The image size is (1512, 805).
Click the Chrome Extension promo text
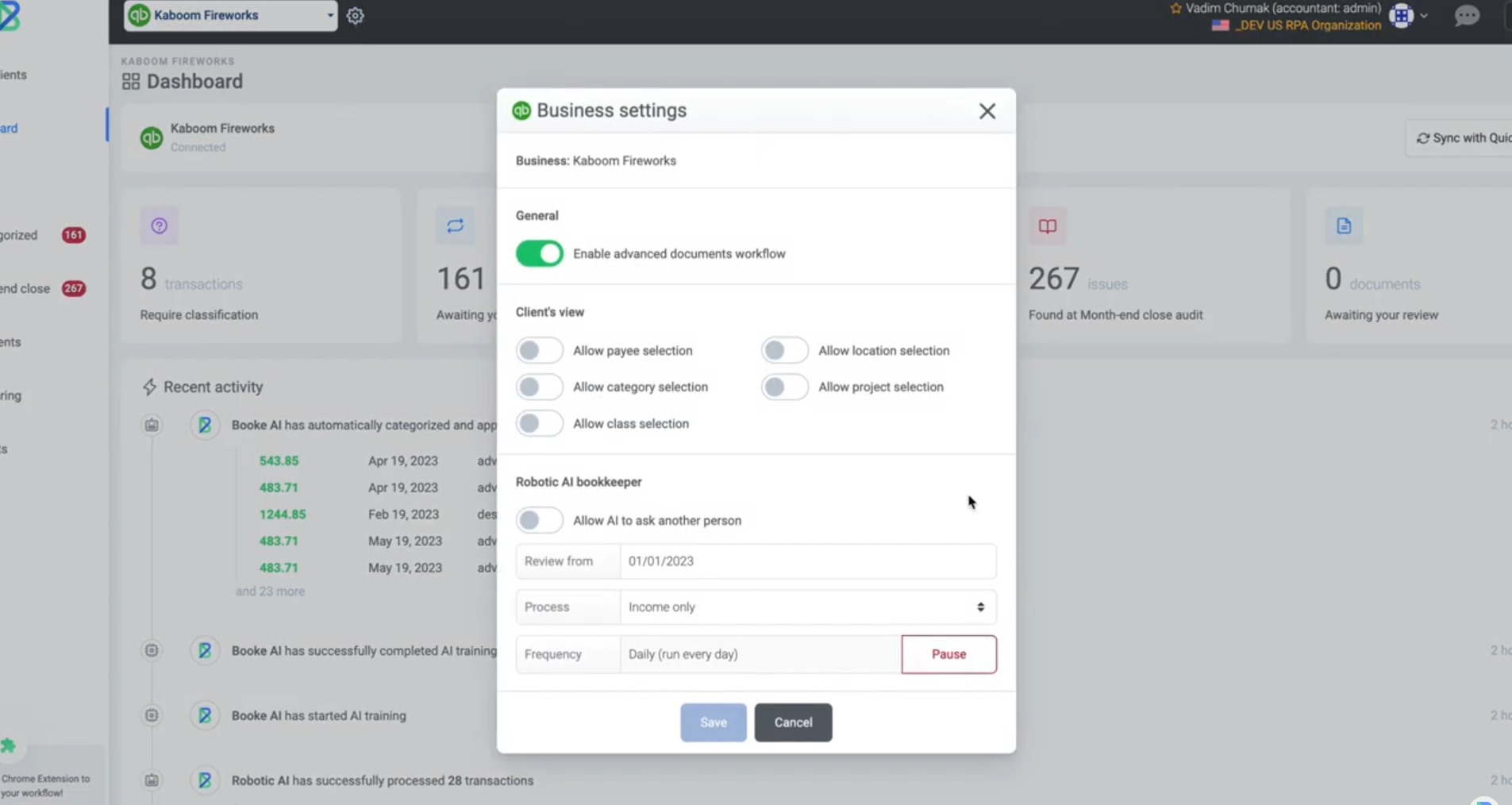click(45, 786)
